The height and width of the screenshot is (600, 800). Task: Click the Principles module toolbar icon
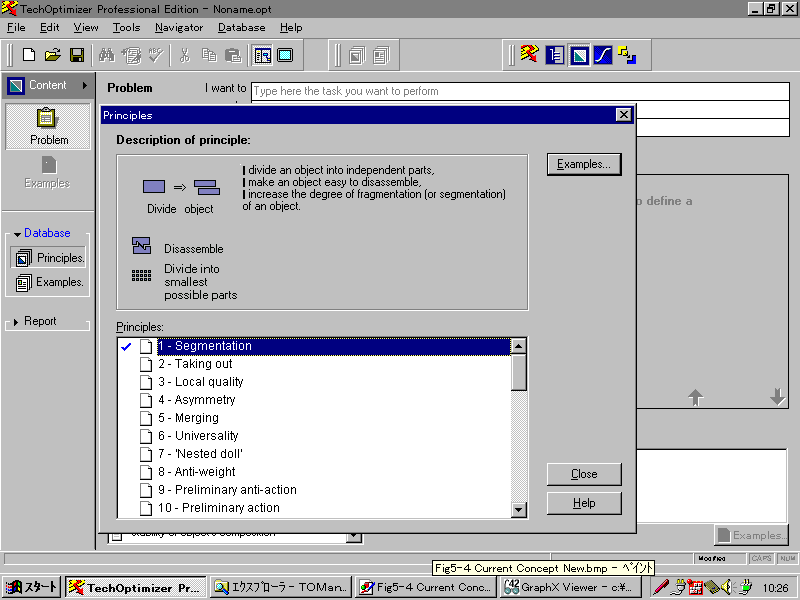click(x=579, y=55)
